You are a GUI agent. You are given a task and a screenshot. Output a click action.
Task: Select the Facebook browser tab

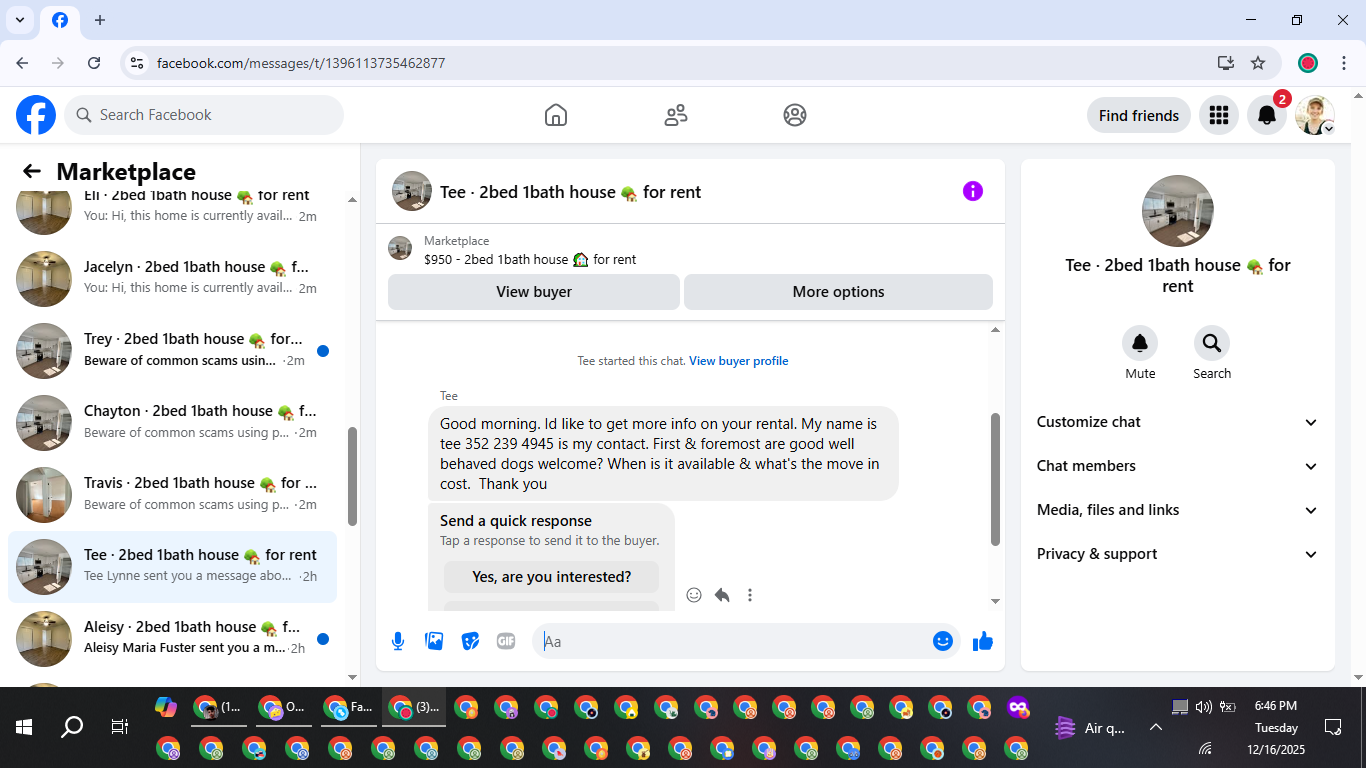click(60, 21)
